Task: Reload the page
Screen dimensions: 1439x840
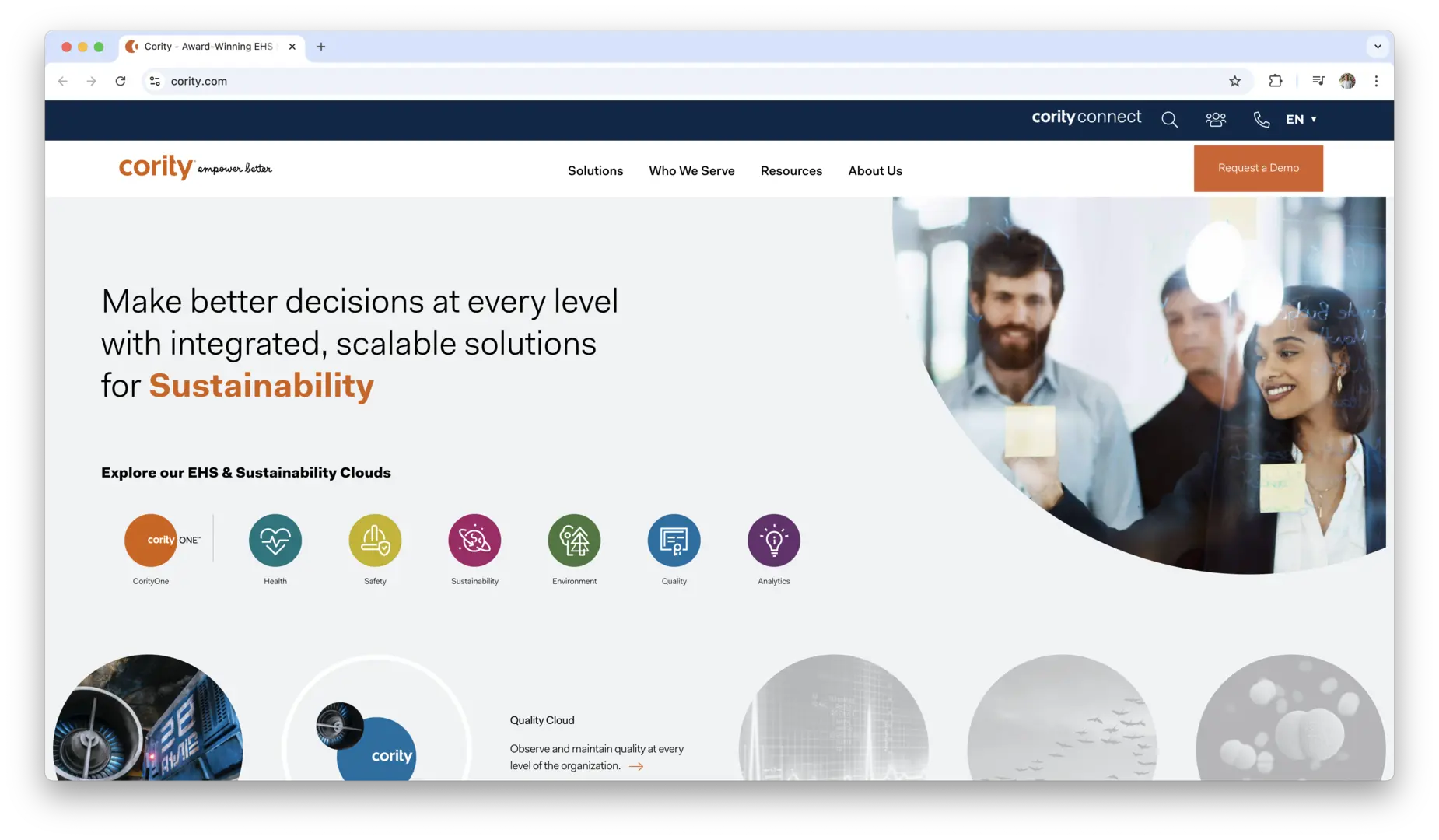Action: [121, 81]
